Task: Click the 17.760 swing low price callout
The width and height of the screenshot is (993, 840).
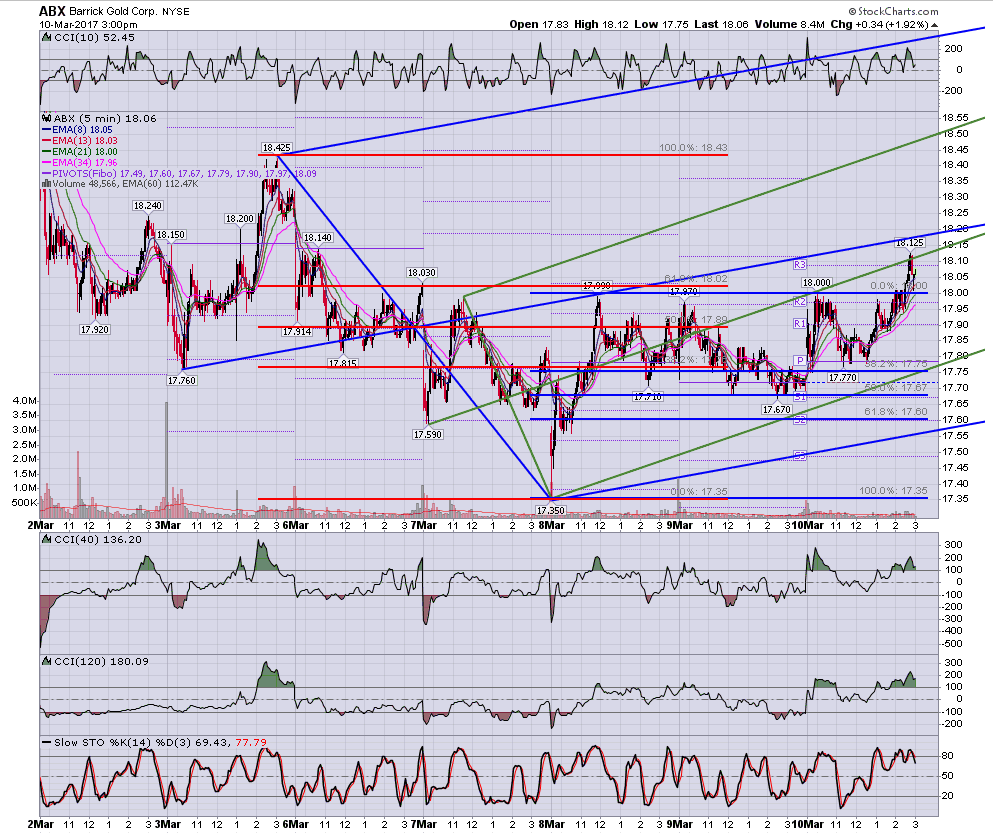Action: pos(182,381)
